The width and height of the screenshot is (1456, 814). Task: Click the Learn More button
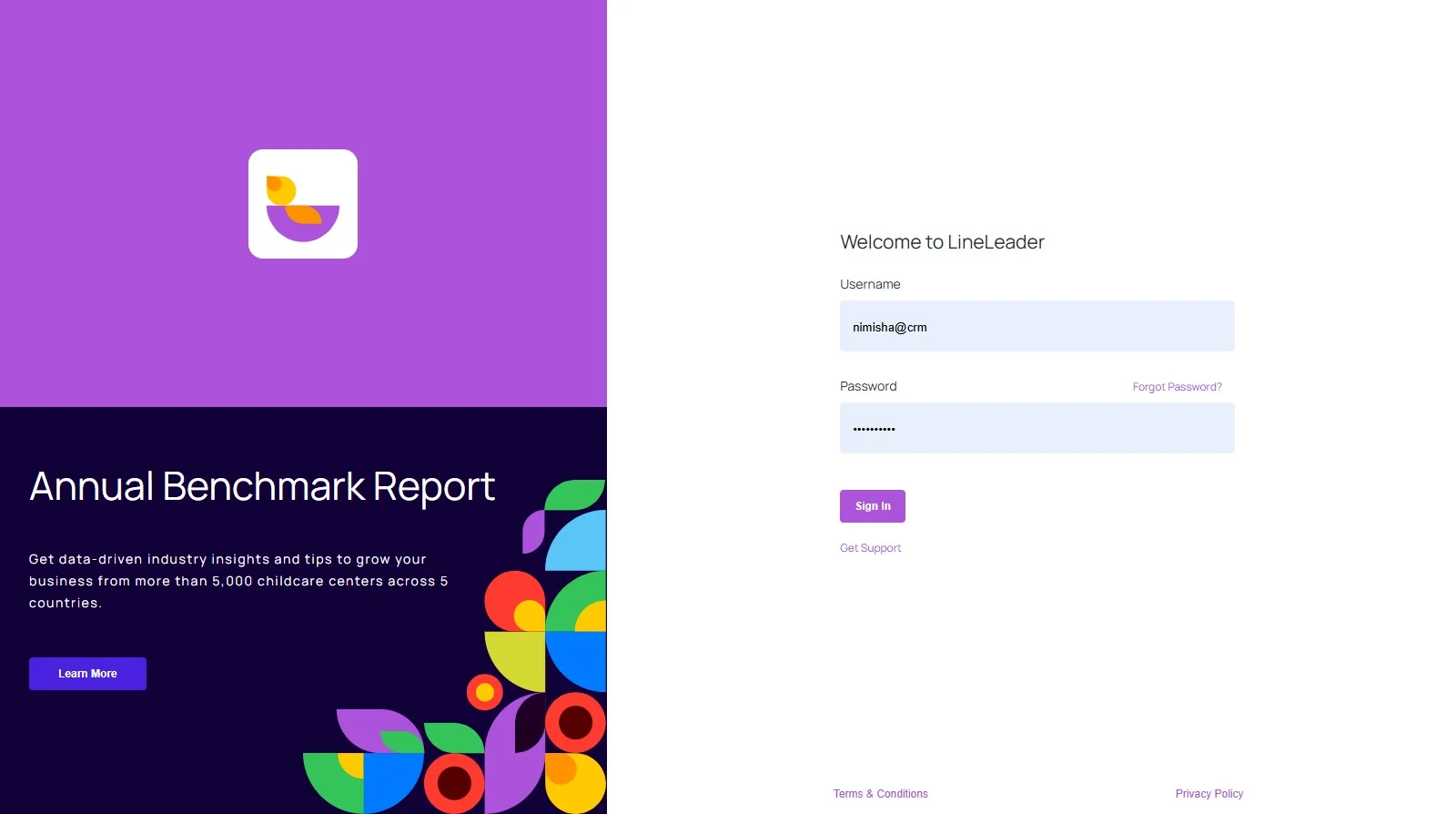coord(87,674)
